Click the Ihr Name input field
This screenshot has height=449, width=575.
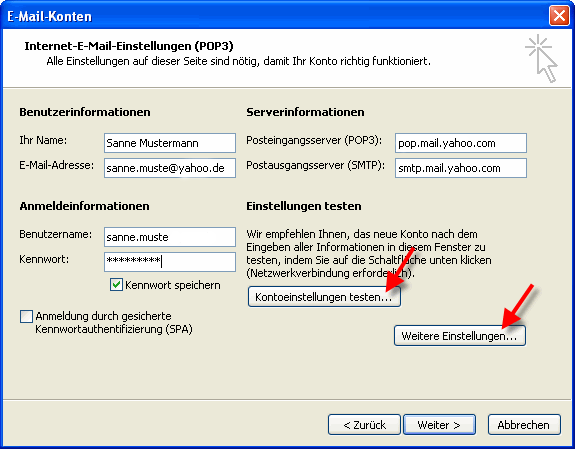pos(170,143)
